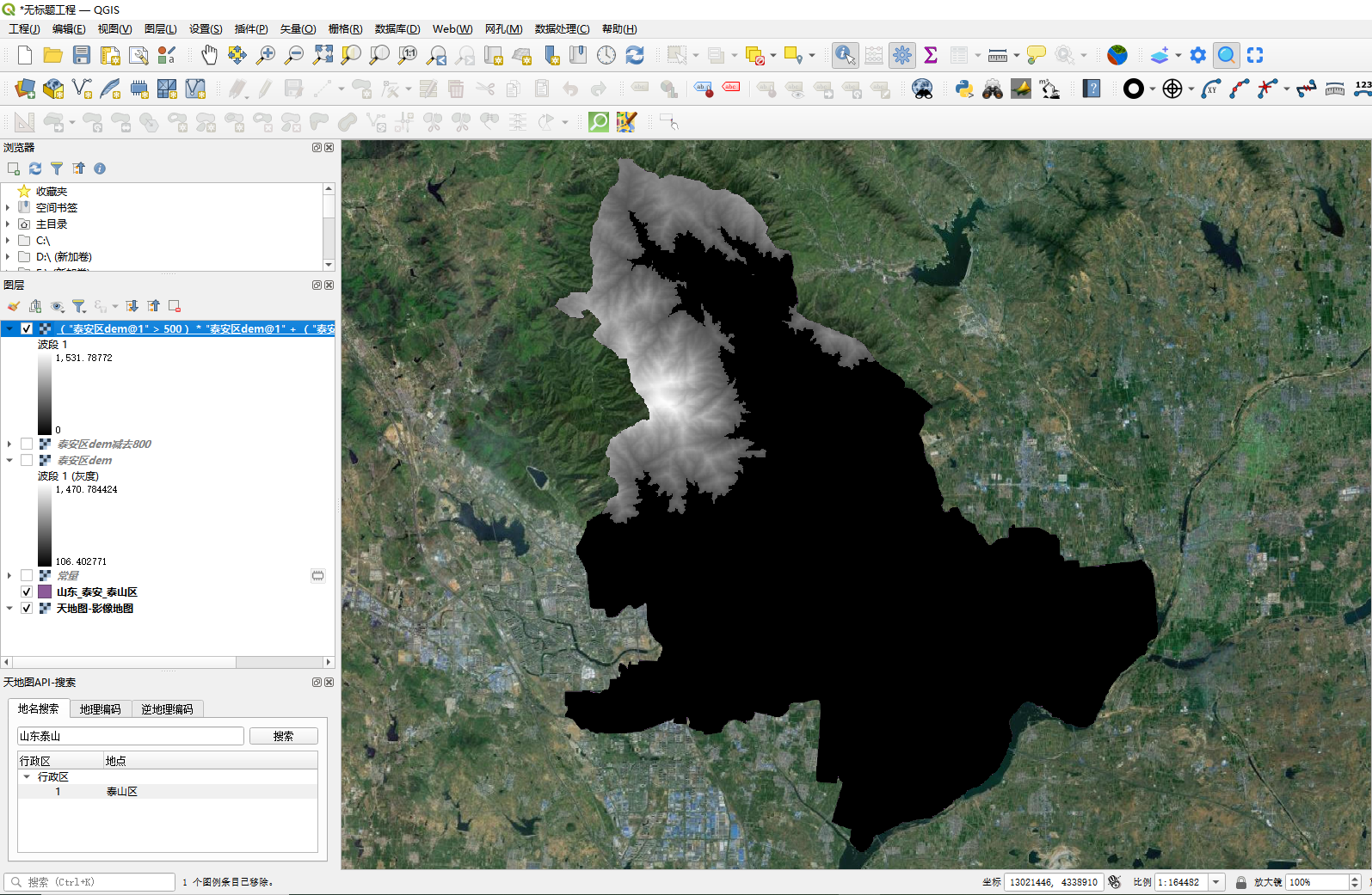Click the Earth globe plugin icon
This screenshot has width=1372, height=895.
(x=1117, y=56)
